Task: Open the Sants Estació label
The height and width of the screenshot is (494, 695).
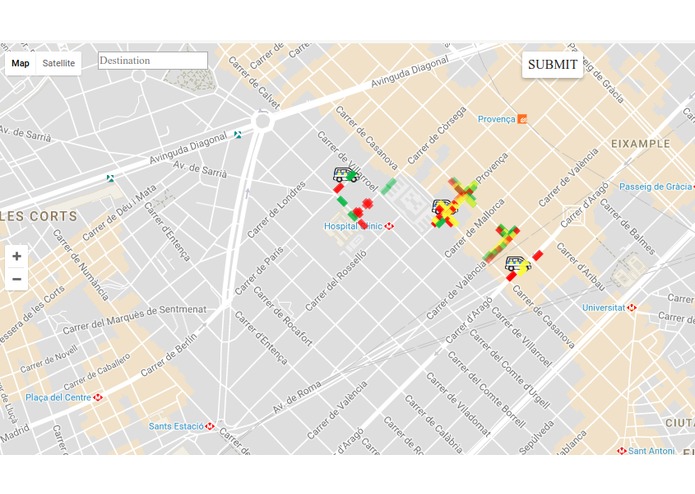Action: (176, 426)
